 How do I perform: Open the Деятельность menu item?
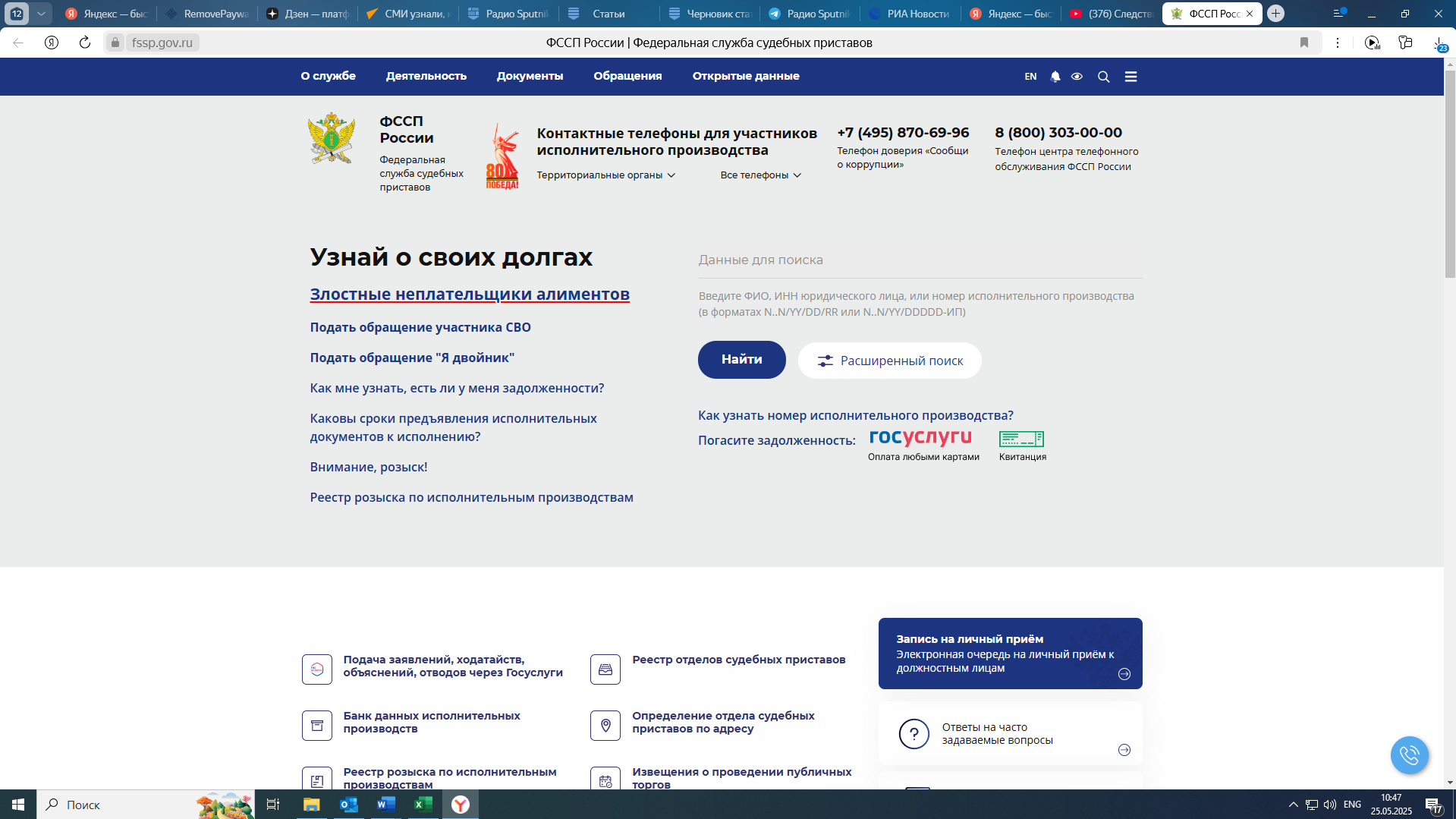coord(426,76)
